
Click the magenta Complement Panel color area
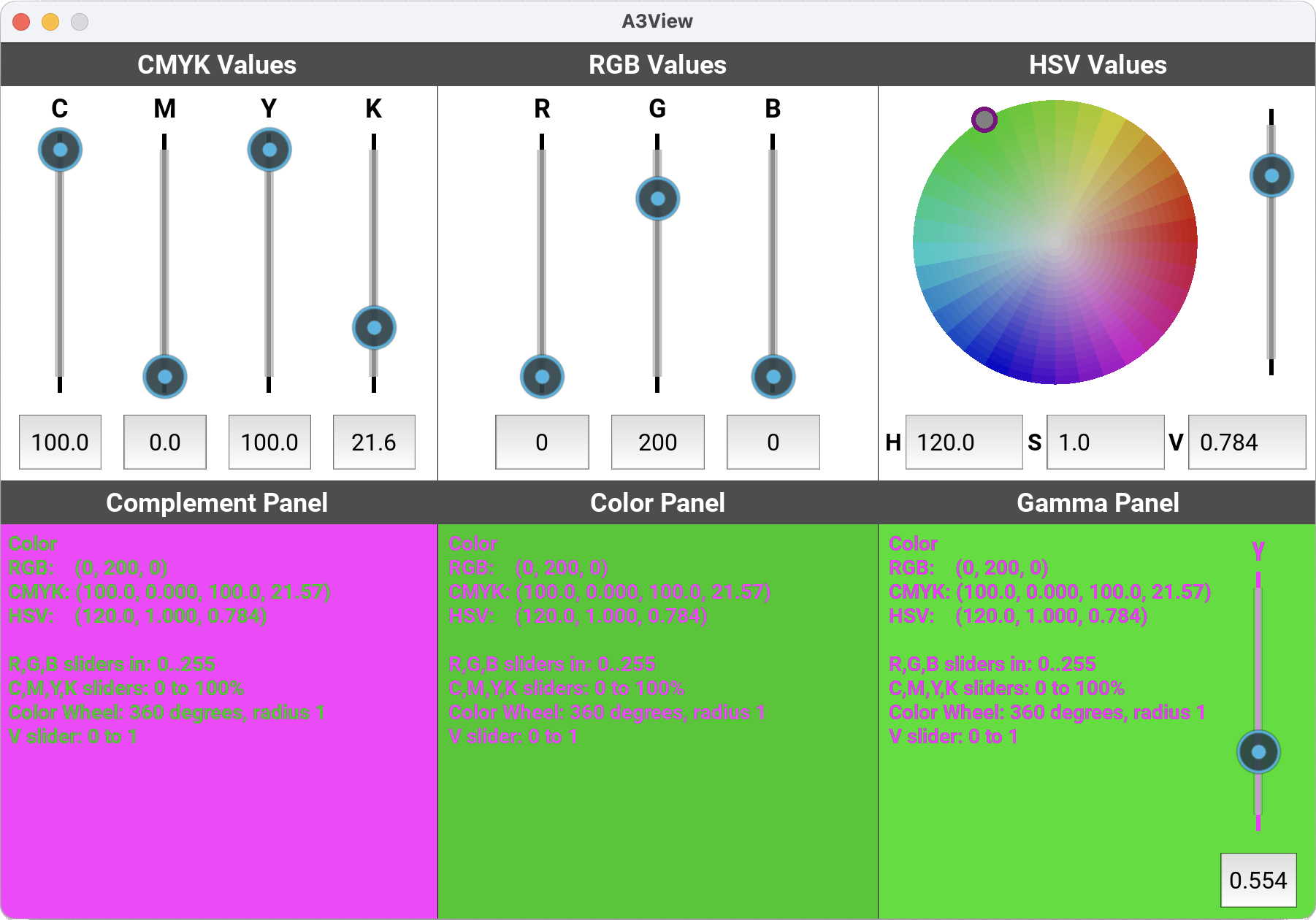point(219,825)
